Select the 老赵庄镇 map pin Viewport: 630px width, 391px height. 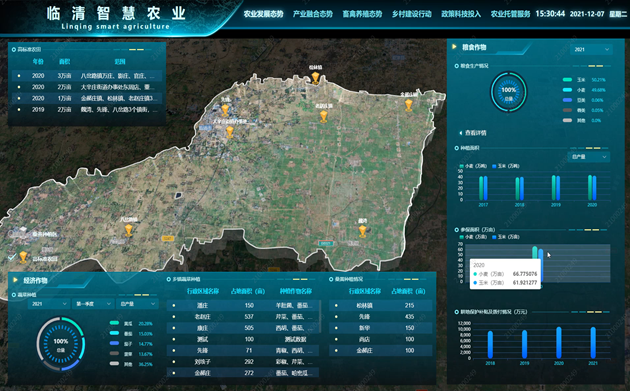pyautogui.click(x=323, y=117)
